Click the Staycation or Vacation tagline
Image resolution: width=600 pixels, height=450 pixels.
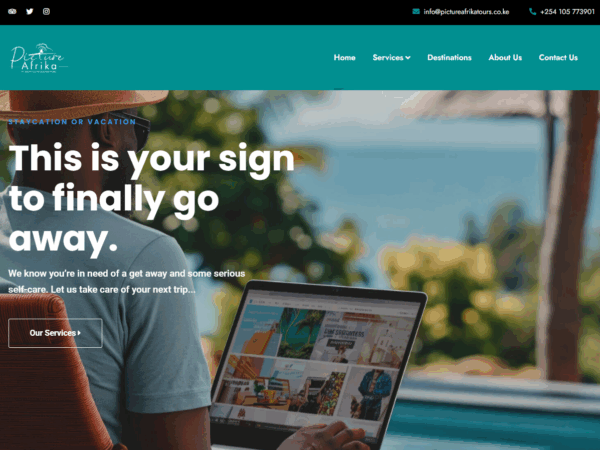[x=72, y=122]
